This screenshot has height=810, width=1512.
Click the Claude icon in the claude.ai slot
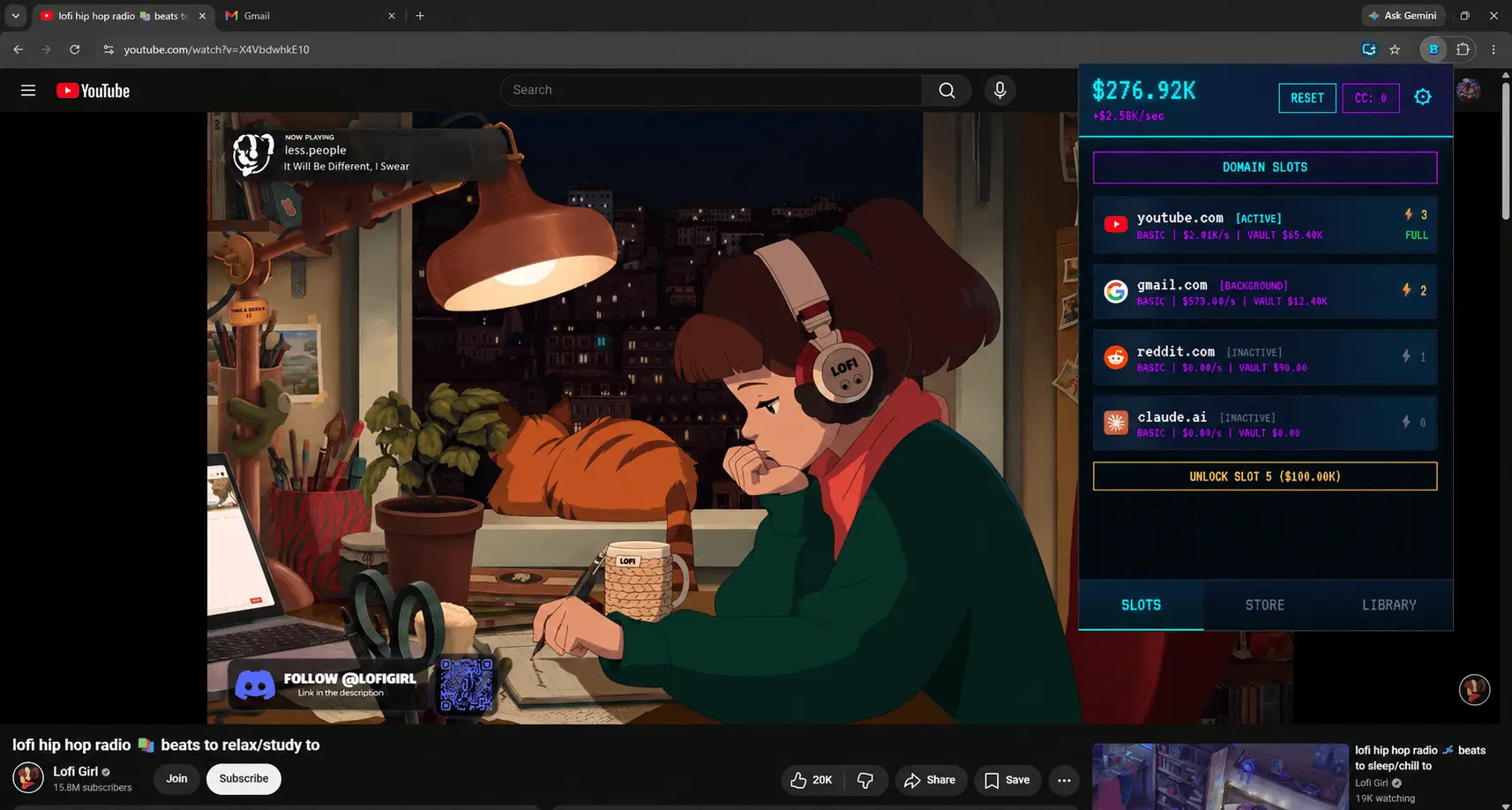point(1116,423)
